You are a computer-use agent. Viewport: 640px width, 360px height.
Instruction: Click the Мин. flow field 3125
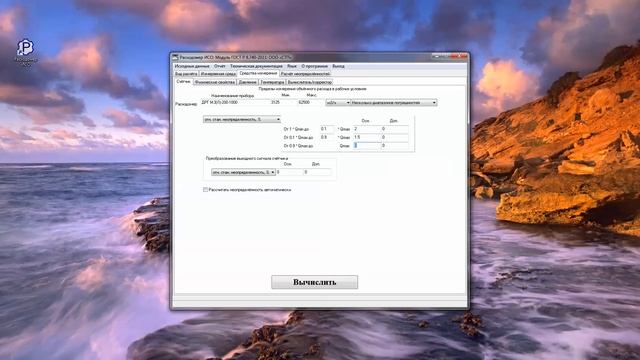click(283, 102)
